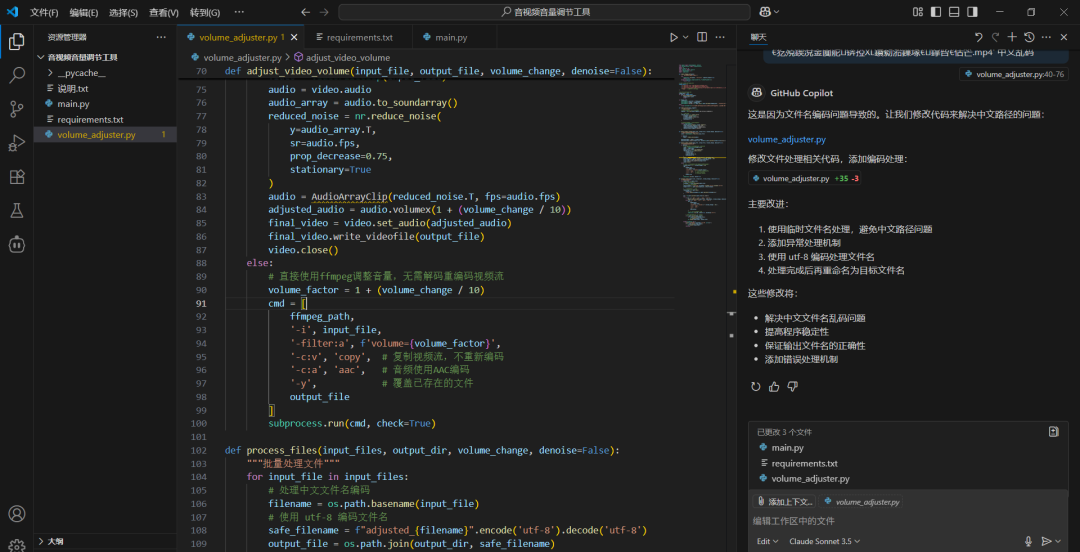Toggle the primary side bar
The height and width of the screenshot is (552, 1080).
pos(935,12)
